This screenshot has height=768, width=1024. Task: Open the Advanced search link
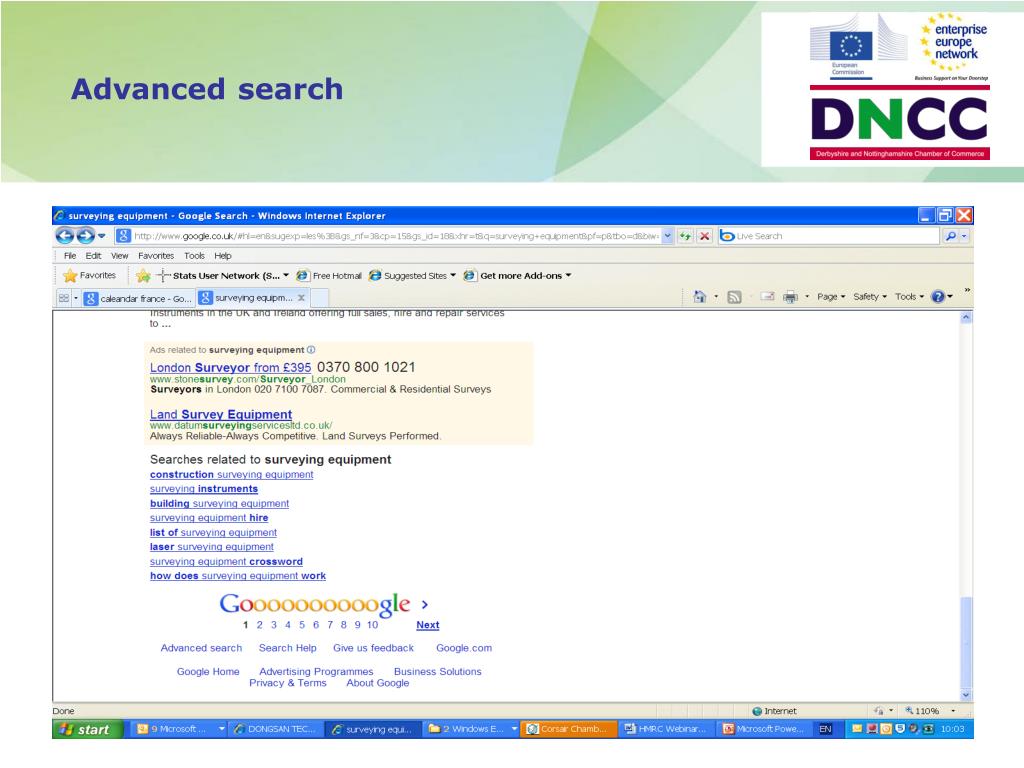201,648
